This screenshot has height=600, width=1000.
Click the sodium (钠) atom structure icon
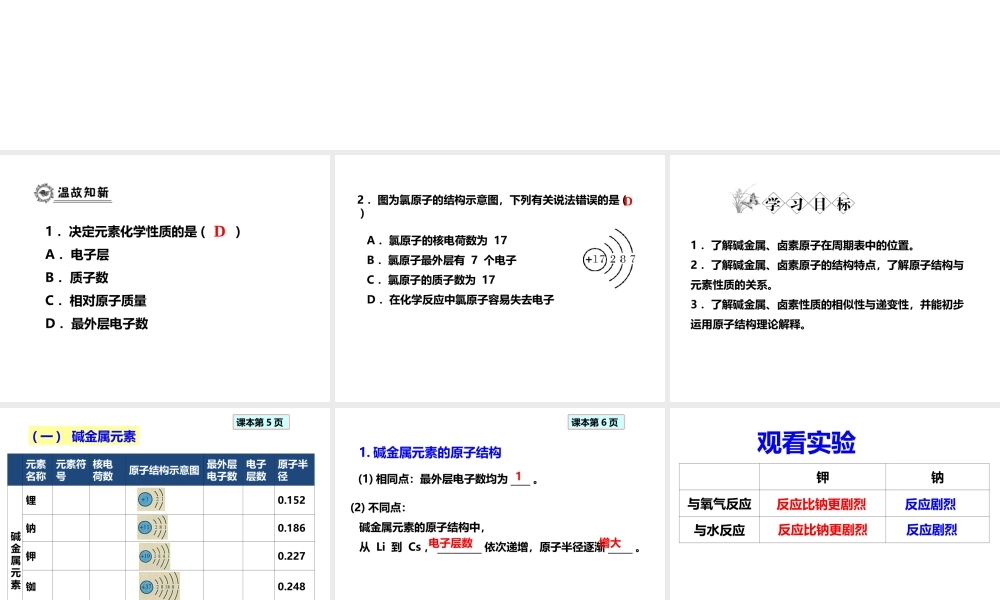[x=150, y=528]
